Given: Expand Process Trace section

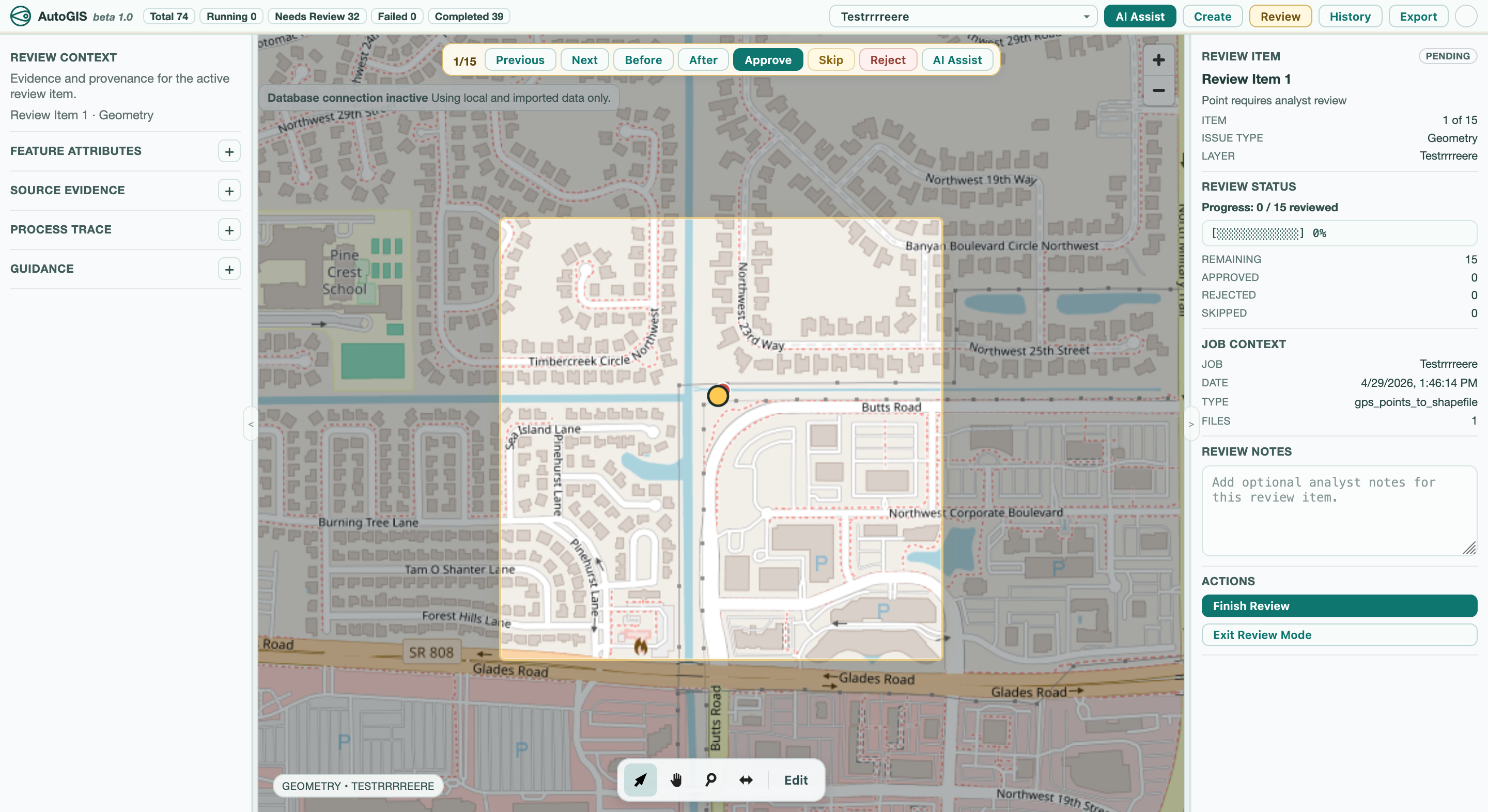Looking at the screenshot, I should coord(229,230).
